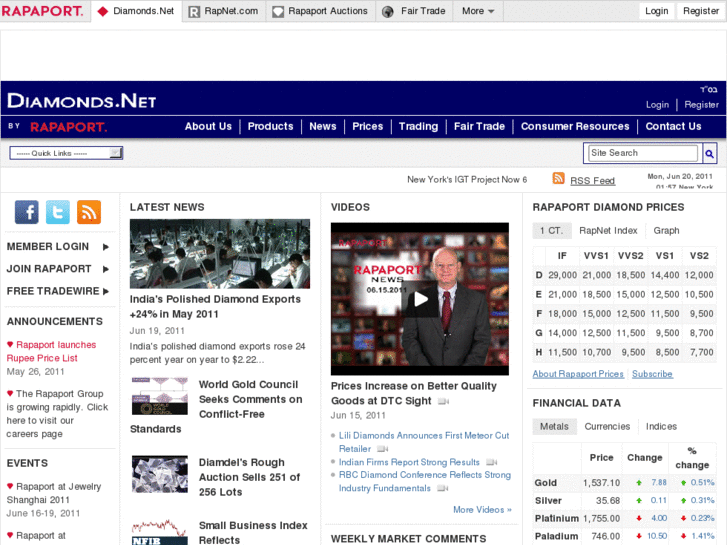Open the Consumer Resources menu

click(575, 126)
